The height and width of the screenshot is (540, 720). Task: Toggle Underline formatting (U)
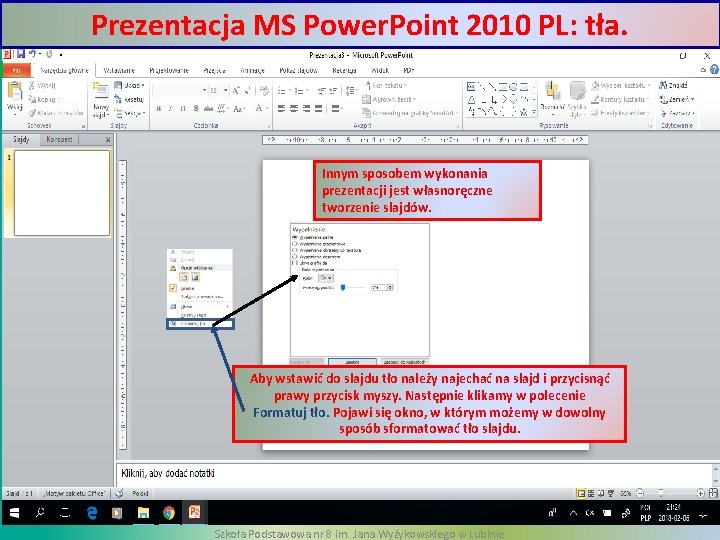183,108
